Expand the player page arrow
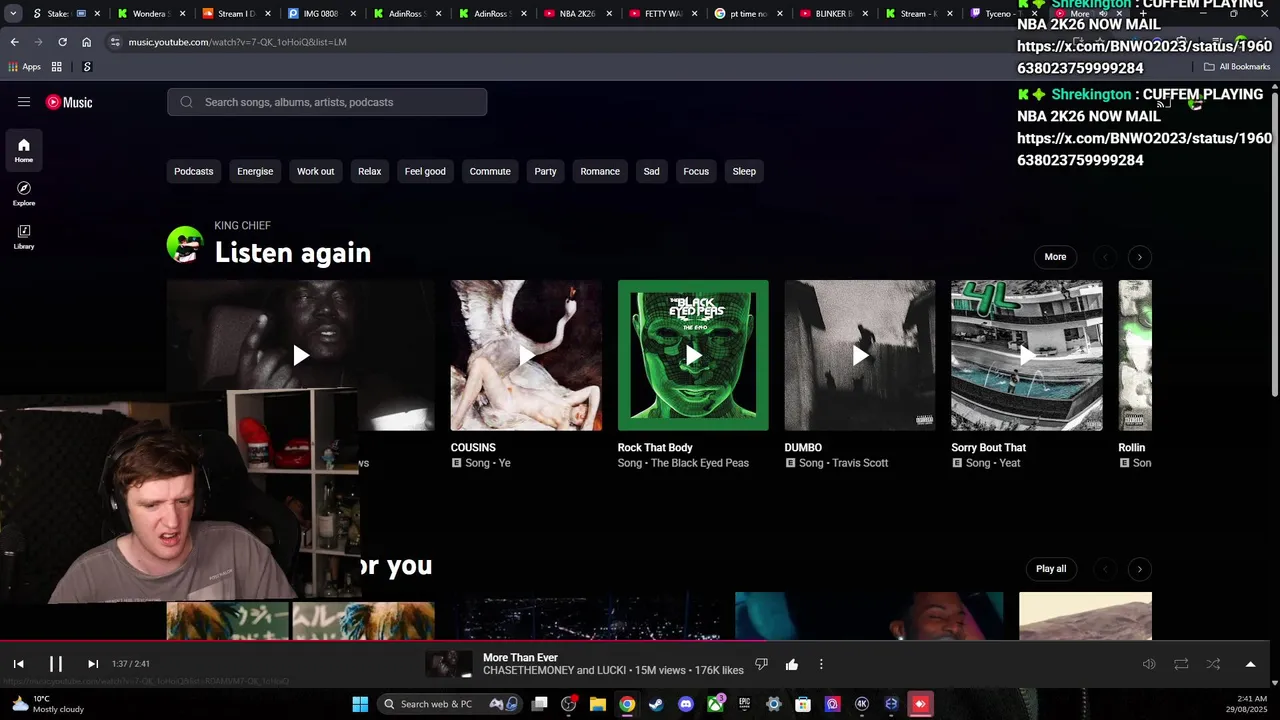 [x=1250, y=664]
